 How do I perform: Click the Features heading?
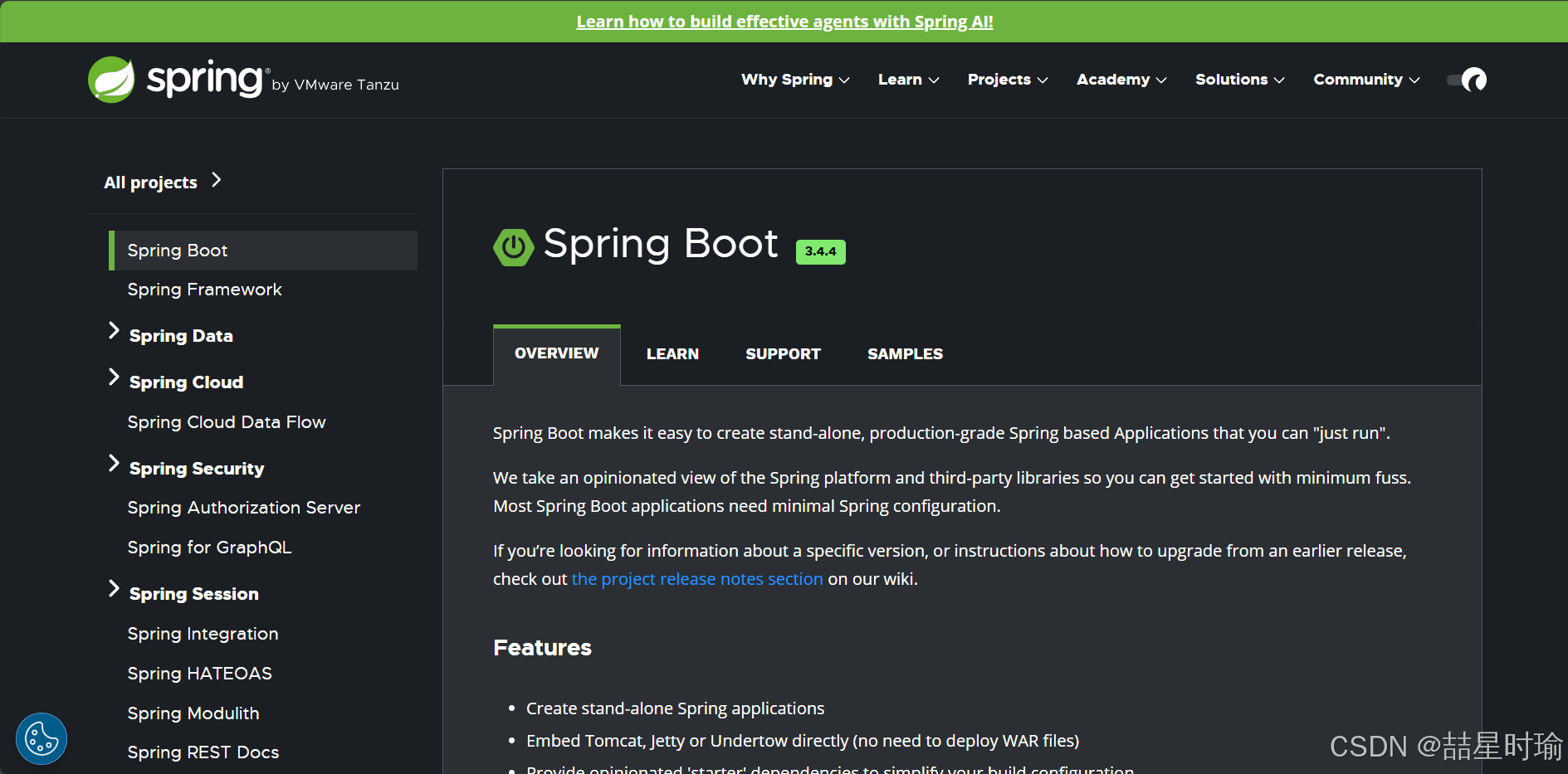pyautogui.click(x=542, y=648)
